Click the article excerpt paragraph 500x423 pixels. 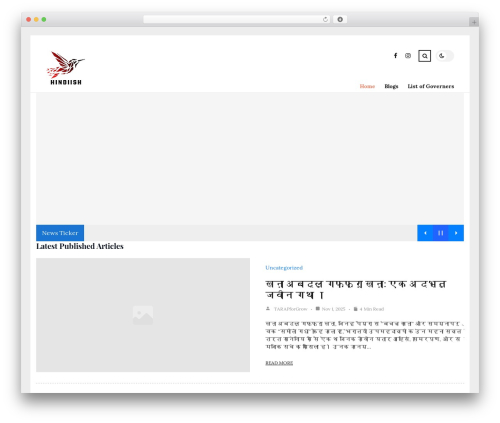365,335
